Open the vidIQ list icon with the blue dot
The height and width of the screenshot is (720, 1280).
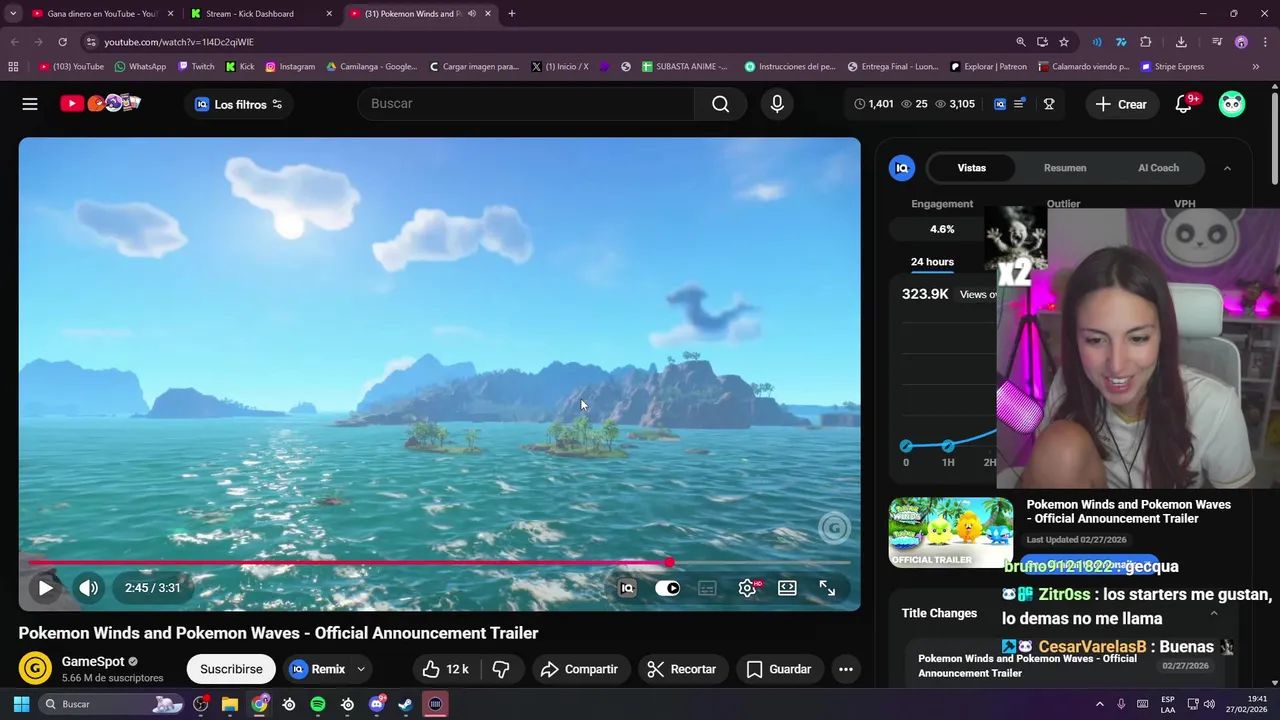(x=1020, y=104)
